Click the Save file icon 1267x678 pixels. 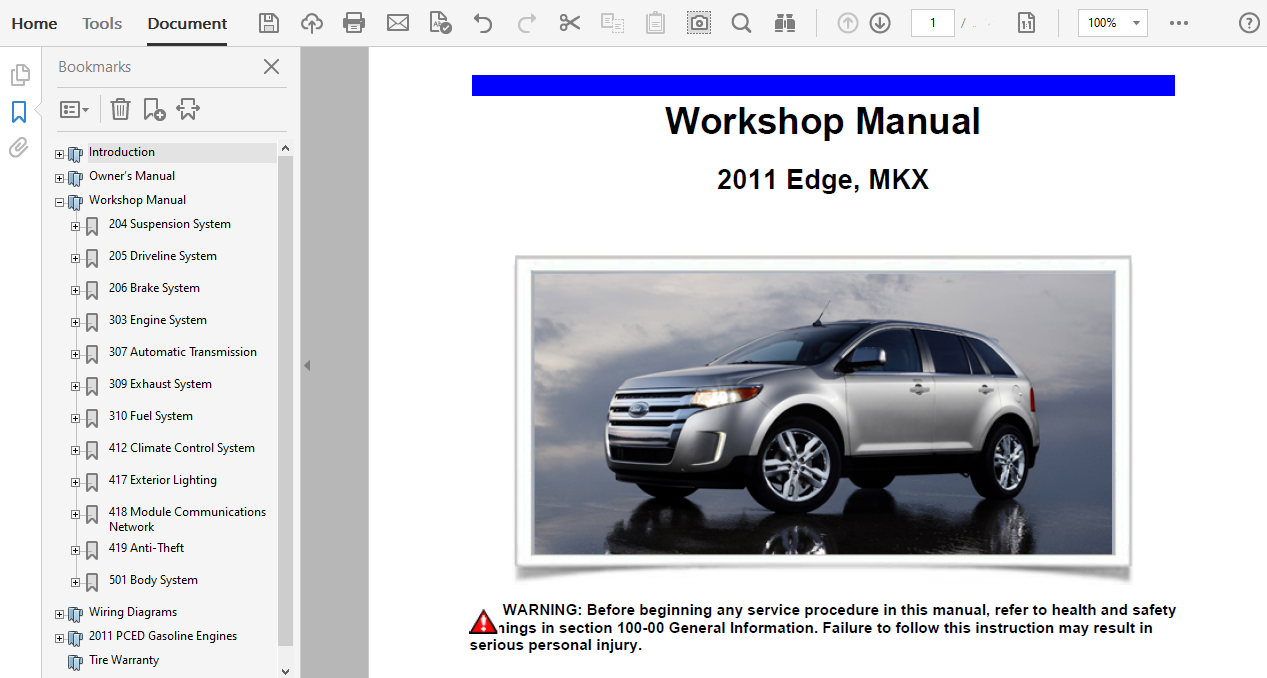(x=269, y=23)
